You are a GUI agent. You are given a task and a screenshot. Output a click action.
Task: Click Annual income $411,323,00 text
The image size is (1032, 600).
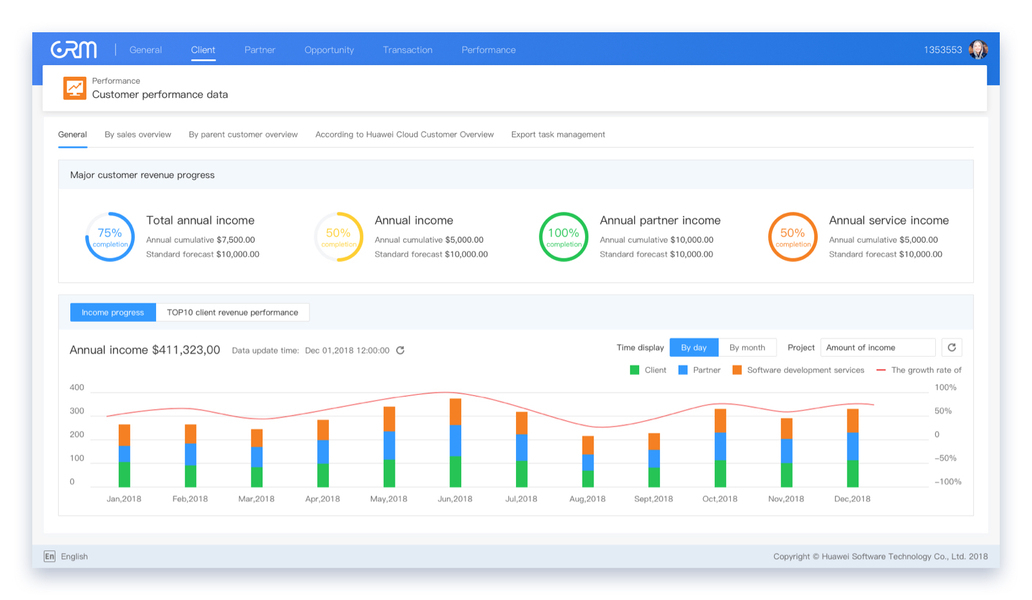pos(145,350)
